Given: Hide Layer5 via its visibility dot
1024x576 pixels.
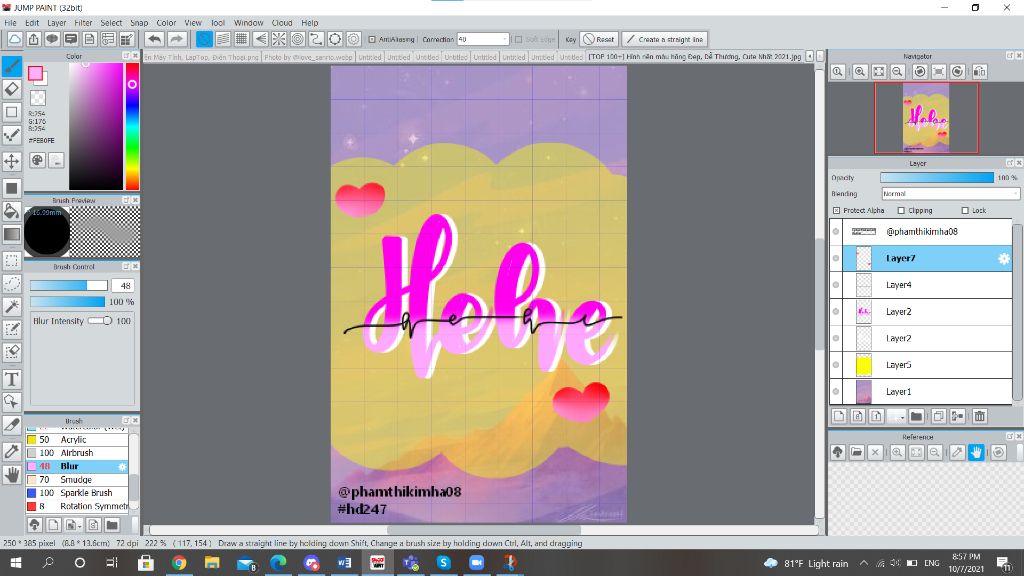Looking at the screenshot, I should [x=836, y=365].
